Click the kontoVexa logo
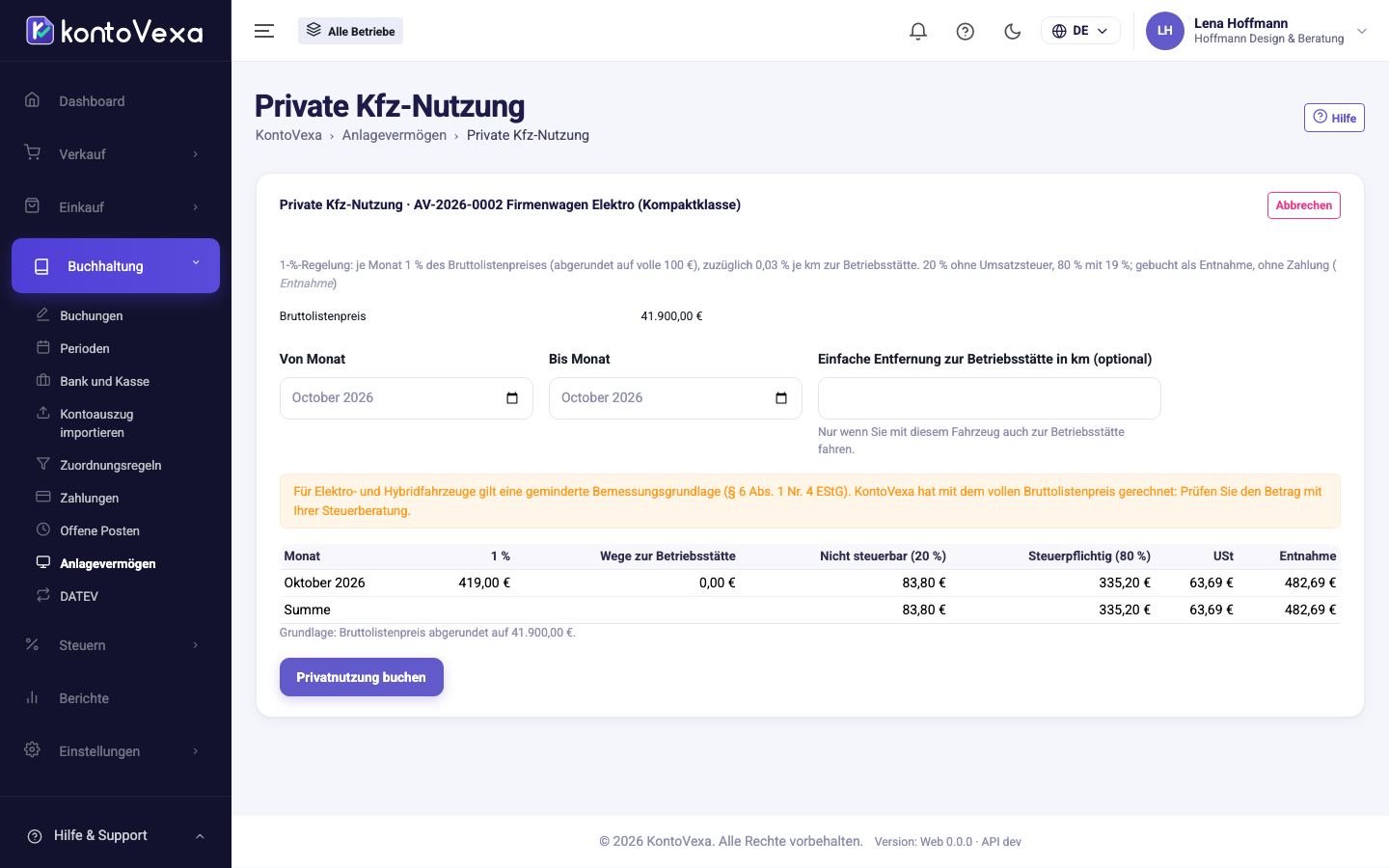This screenshot has width=1389, height=868. coord(115,31)
